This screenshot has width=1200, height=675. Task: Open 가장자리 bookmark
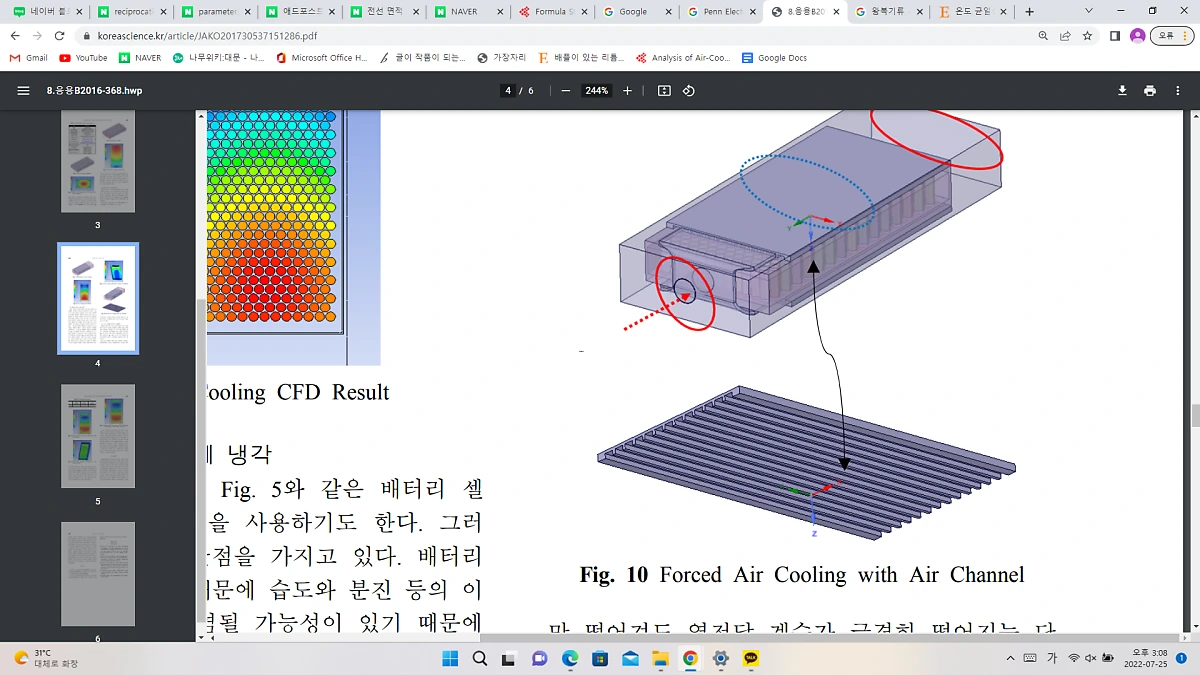pyautogui.click(x=501, y=58)
